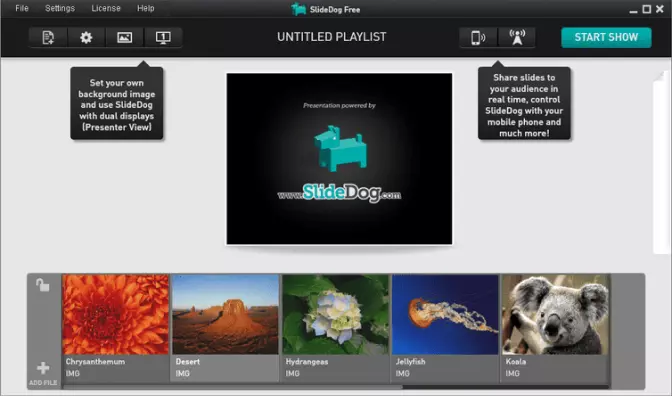Click the SlideDog logo in title bar

[298, 9]
